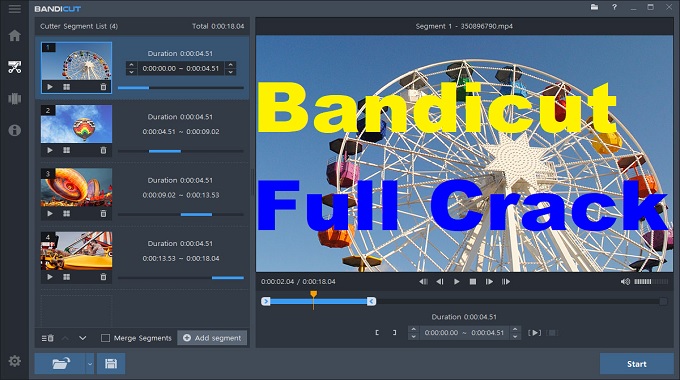Screen dimensions: 680x380
Task: Split segment 4 with grid icon
Action: pos(66,277)
